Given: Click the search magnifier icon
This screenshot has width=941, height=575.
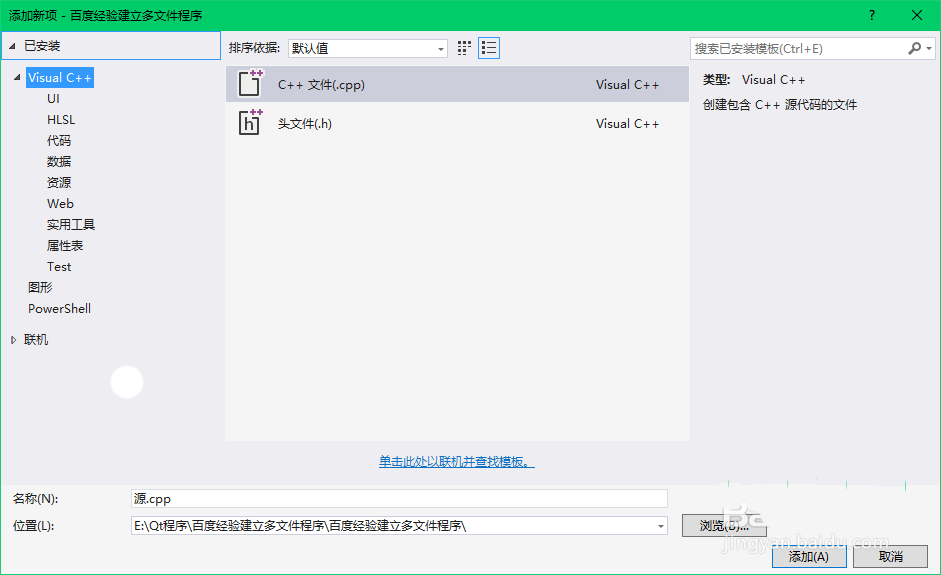Looking at the screenshot, I should click(x=915, y=48).
